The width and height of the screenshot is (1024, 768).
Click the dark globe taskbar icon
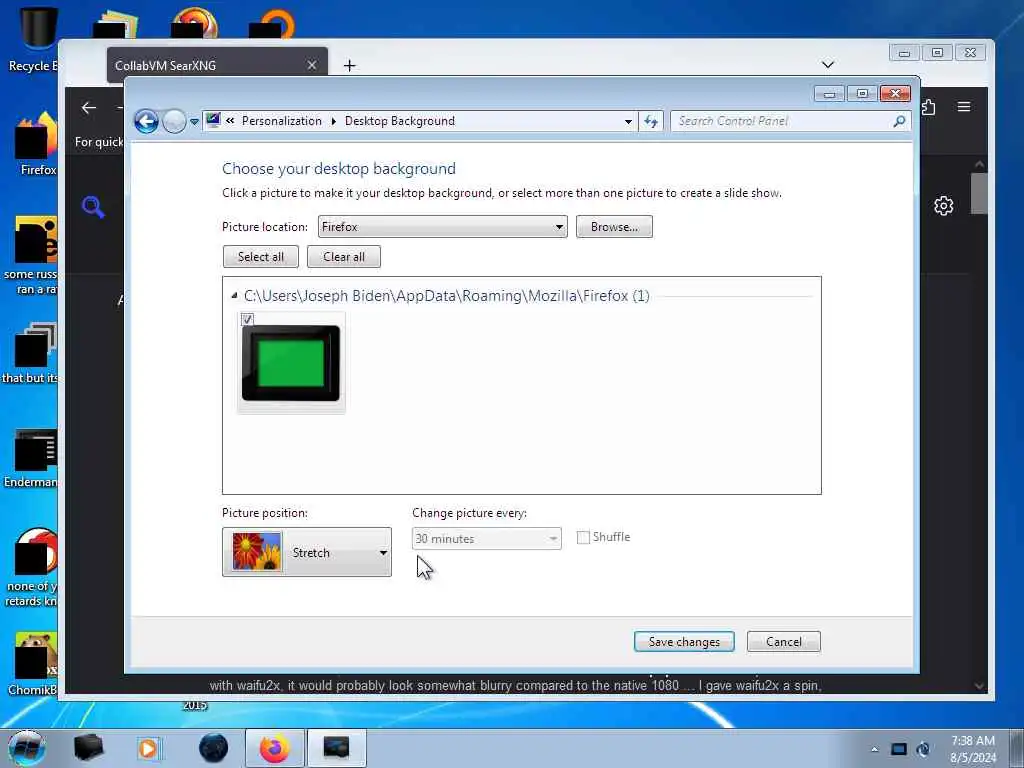pos(214,748)
